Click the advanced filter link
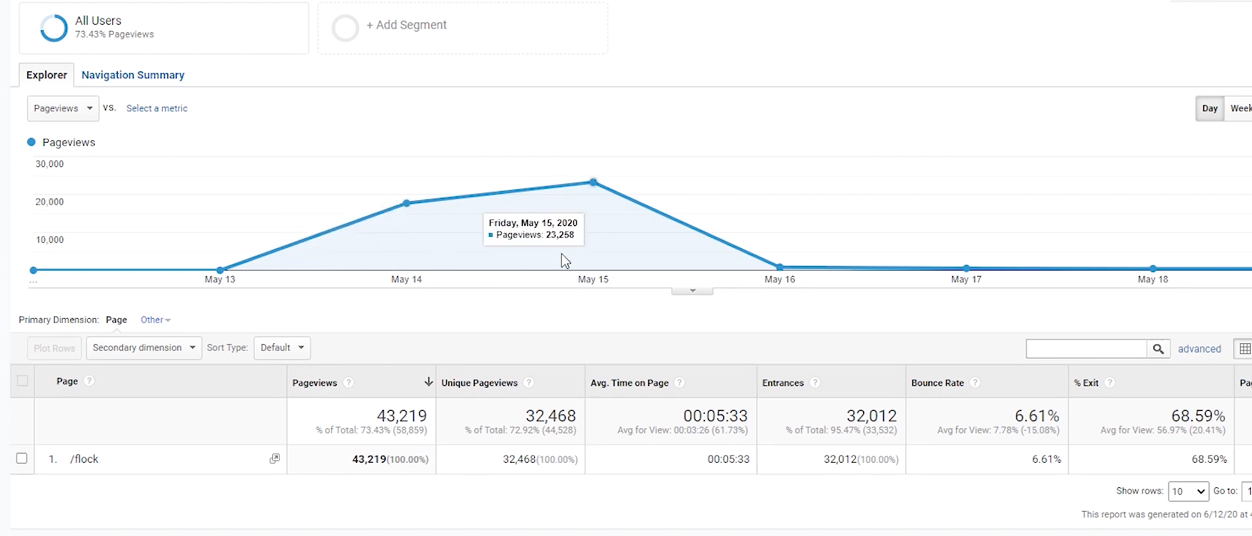This screenshot has height=536, width=1252. (x=1199, y=349)
